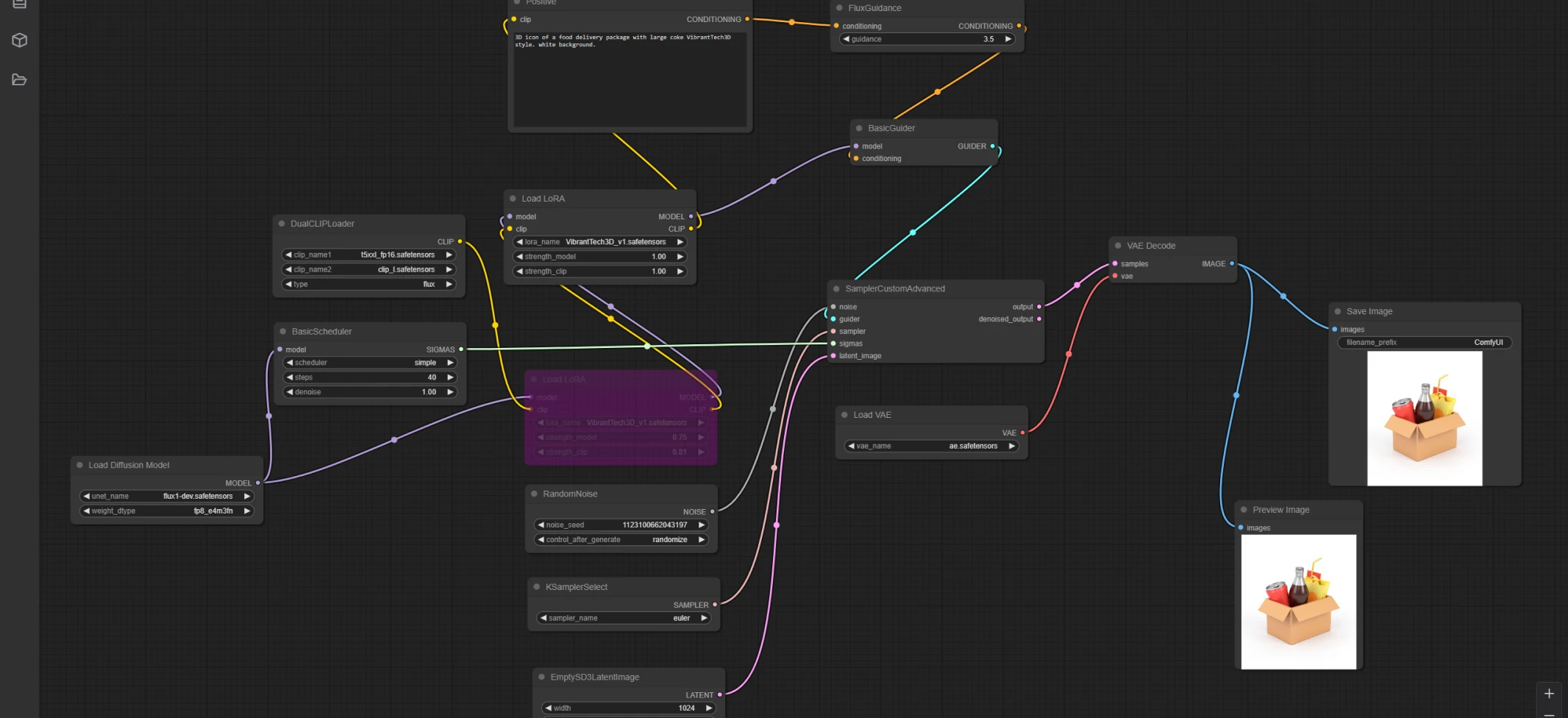Screen dimensions: 1568x718
Task: Click next arrow on vae_name selector
Action: point(1012,446)
